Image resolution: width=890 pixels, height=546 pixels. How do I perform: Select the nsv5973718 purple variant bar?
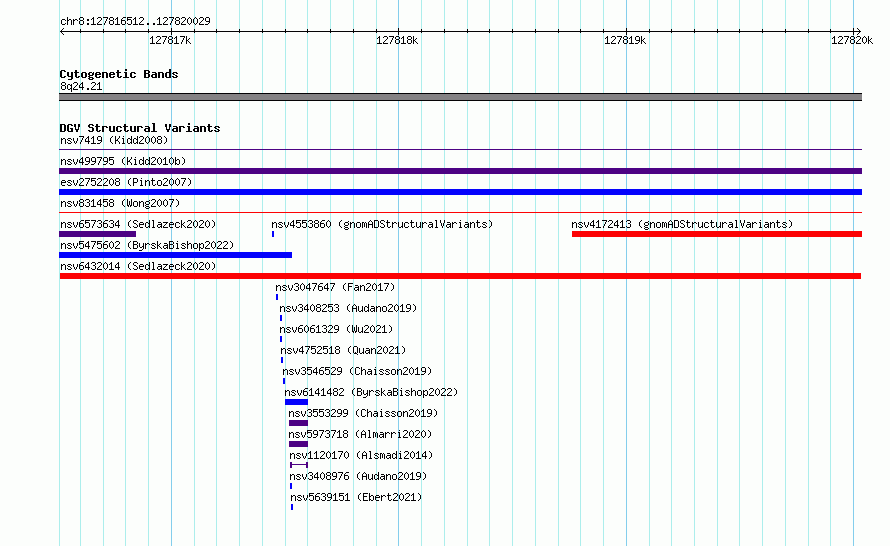pos(299,444)
